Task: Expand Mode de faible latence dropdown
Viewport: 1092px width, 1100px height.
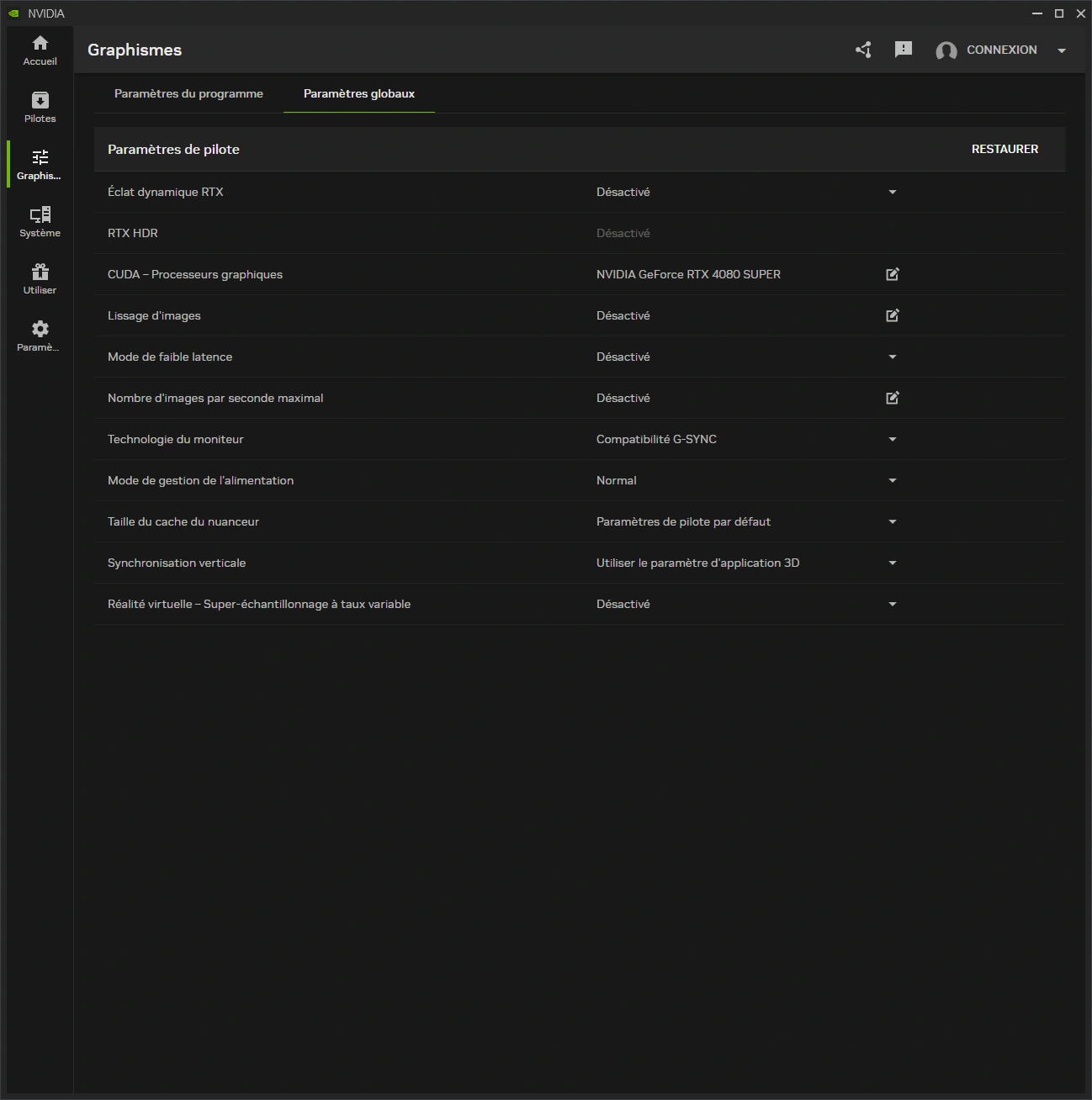Action: pyautogui.click(x=893, y=357)
